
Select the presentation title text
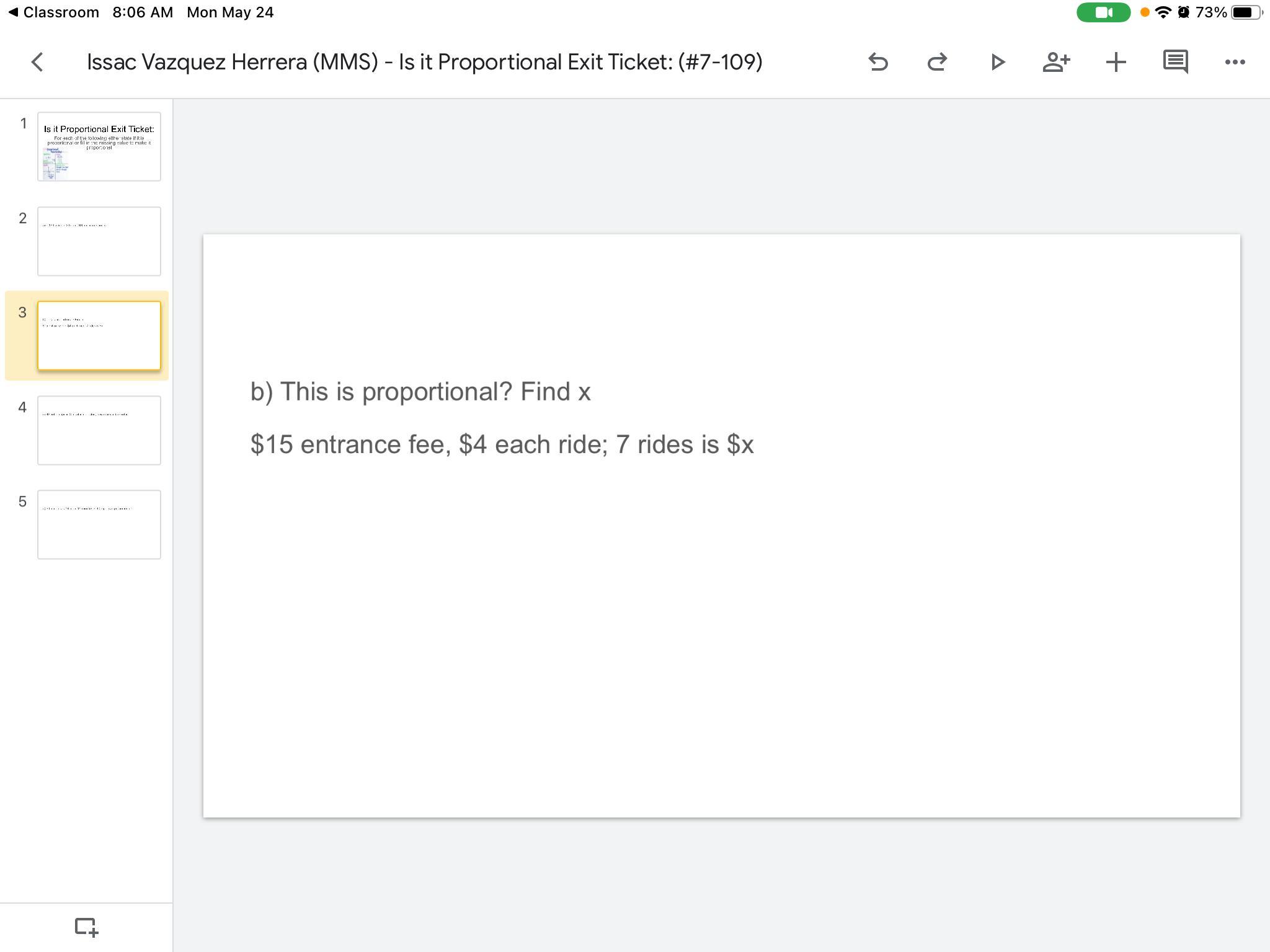tap(424, 61)
